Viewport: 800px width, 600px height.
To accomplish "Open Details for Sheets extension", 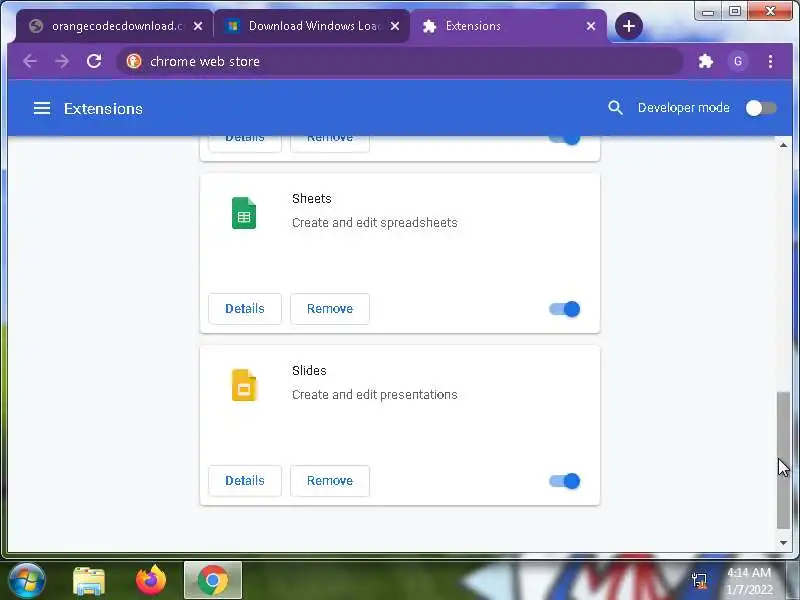I will pyautogui.click(x=245, y=309).
